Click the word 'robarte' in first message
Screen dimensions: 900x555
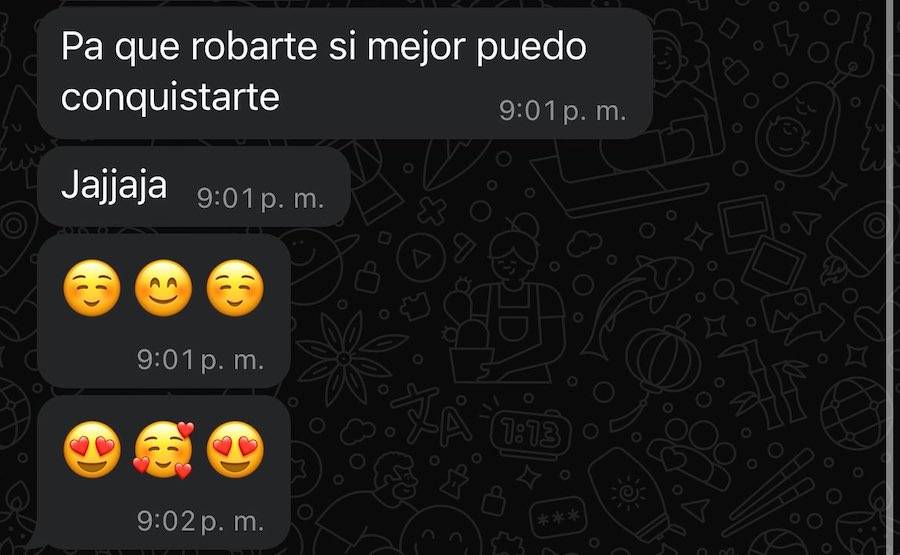click(254, 46)
